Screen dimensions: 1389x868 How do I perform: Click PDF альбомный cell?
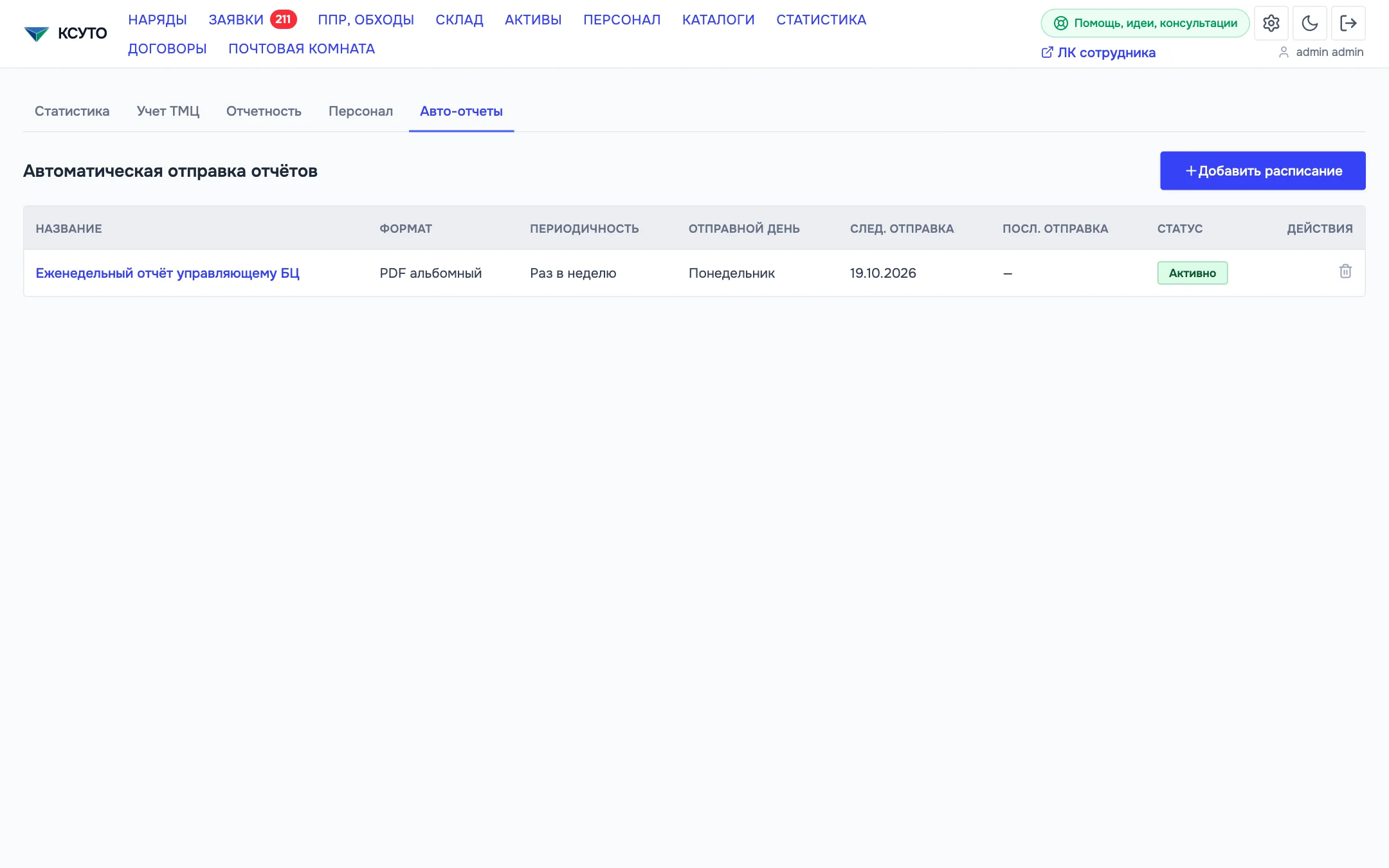(431, 273)
